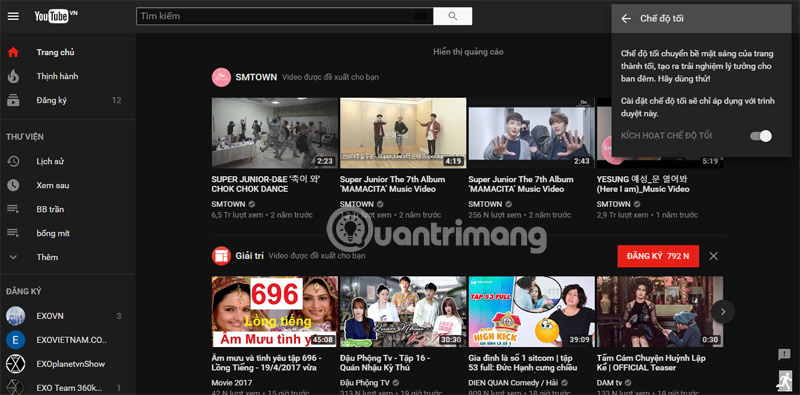
Task: Click the Thịnh hành flame icon
Action: click(13, 76)
